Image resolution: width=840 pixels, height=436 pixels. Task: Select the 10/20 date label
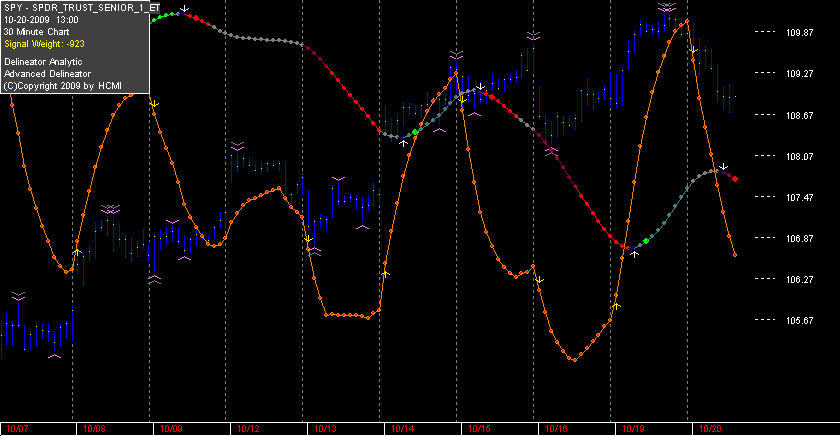(x=710, y=429)
